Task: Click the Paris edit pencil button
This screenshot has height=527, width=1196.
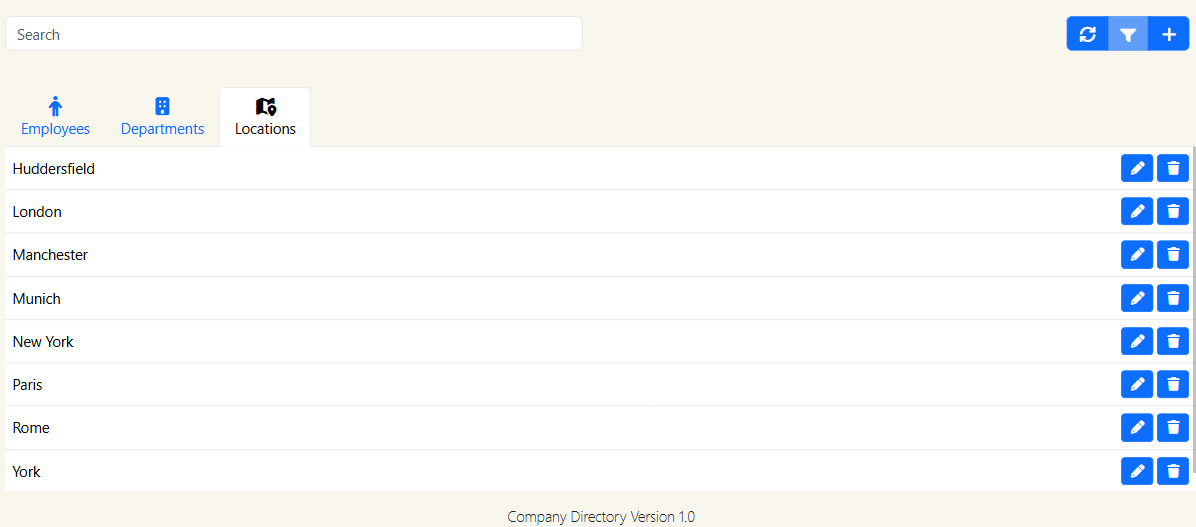Action: click(x=1137, y=385)
